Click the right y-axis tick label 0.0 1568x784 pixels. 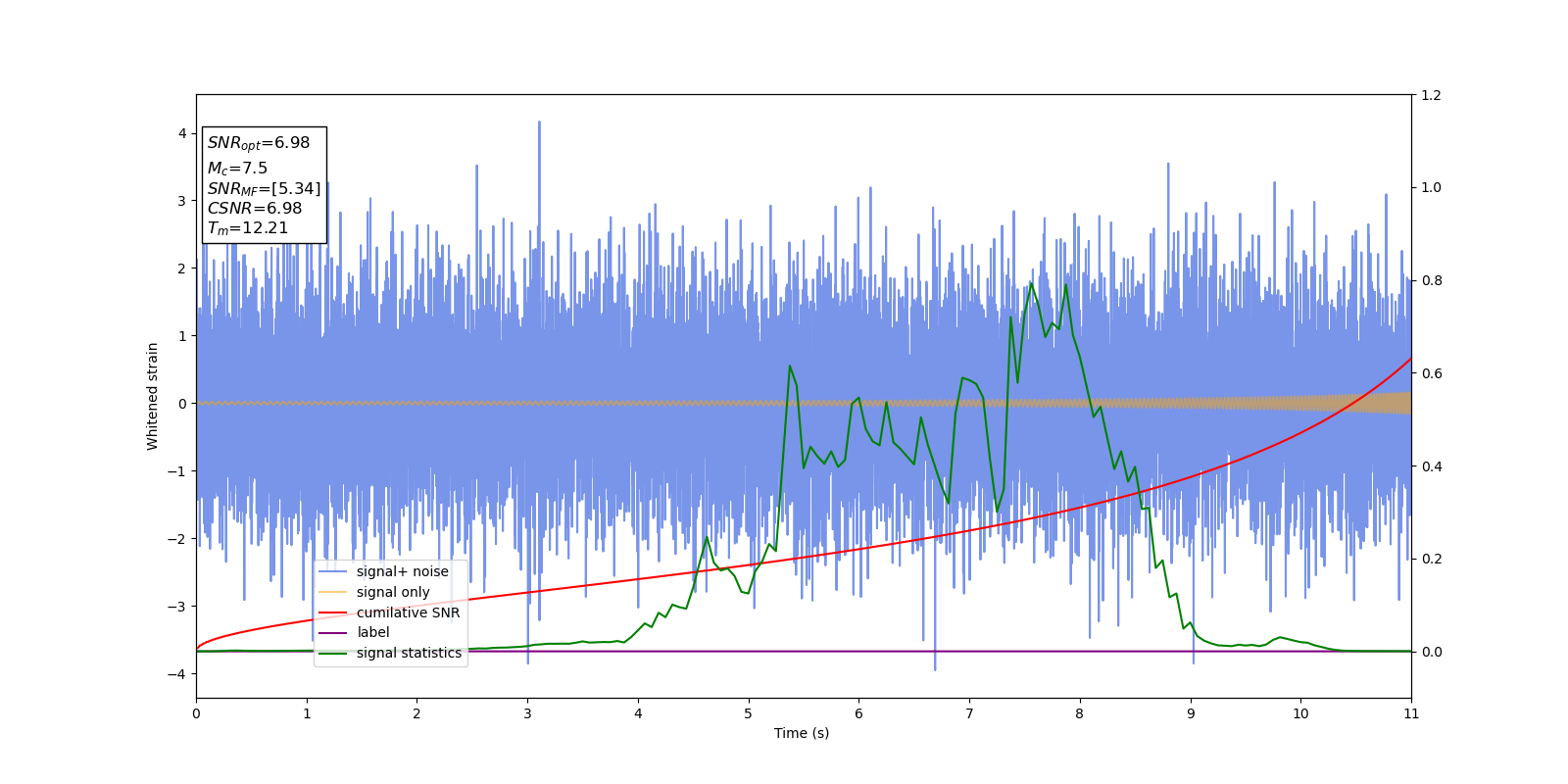click(1431, 652)
